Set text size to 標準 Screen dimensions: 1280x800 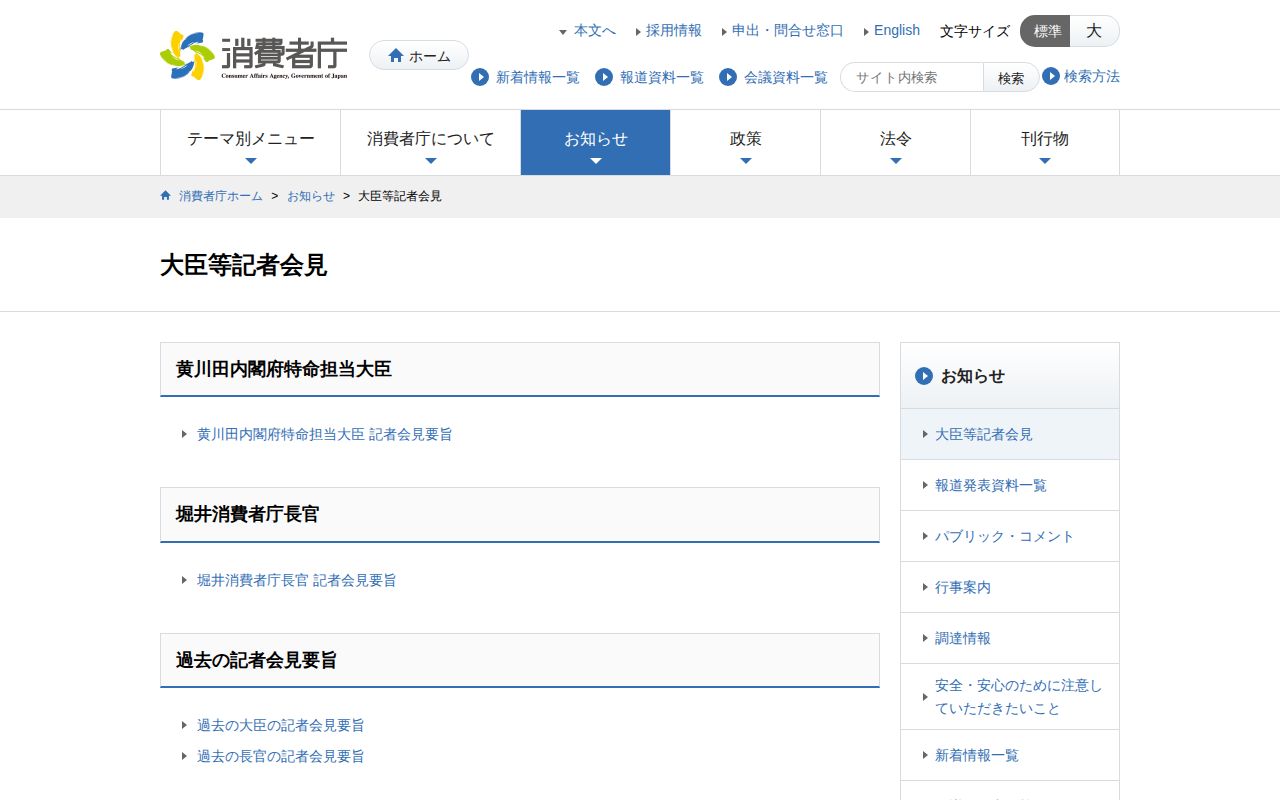pyautogui.click(x=1046, y=31)
